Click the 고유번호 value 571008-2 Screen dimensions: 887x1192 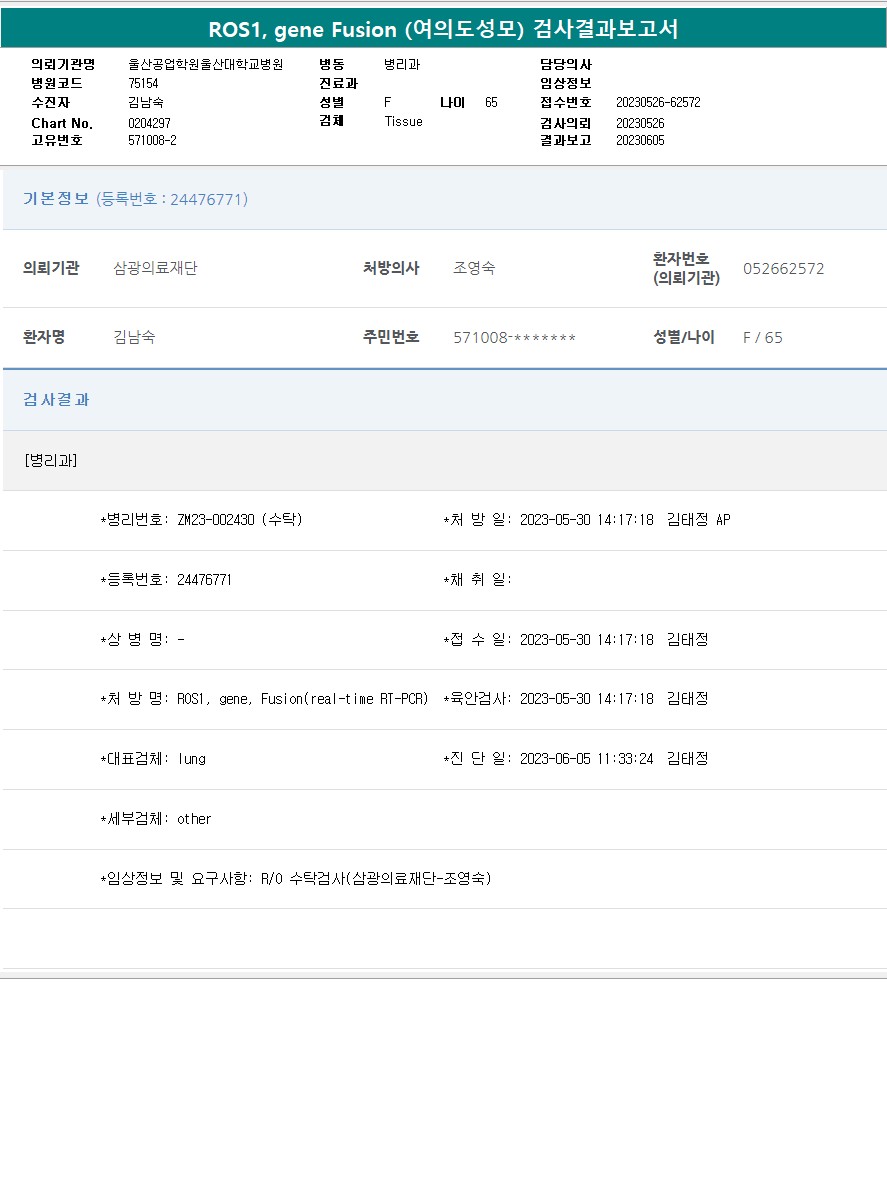coord(152,140)
